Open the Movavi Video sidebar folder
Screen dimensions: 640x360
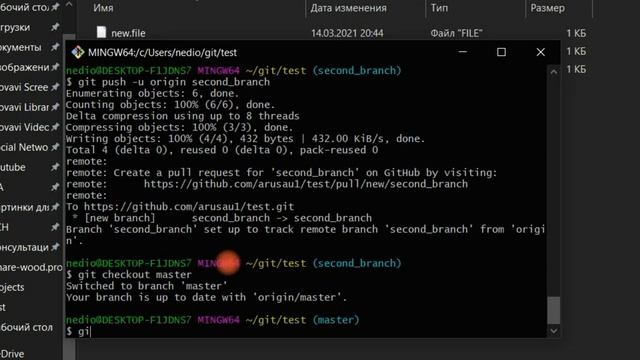point(24,127)
